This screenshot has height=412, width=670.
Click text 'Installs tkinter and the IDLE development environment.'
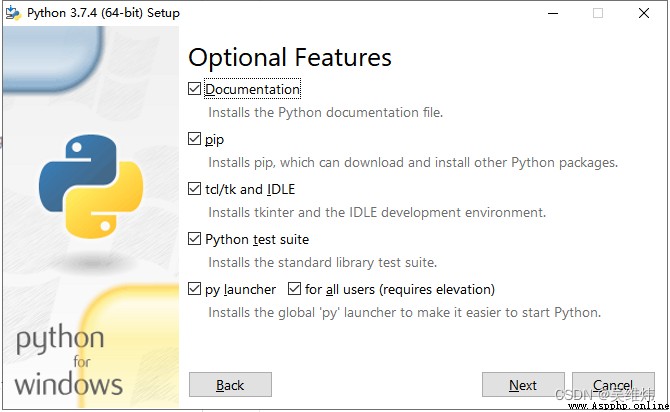click(x=377, y=212)
